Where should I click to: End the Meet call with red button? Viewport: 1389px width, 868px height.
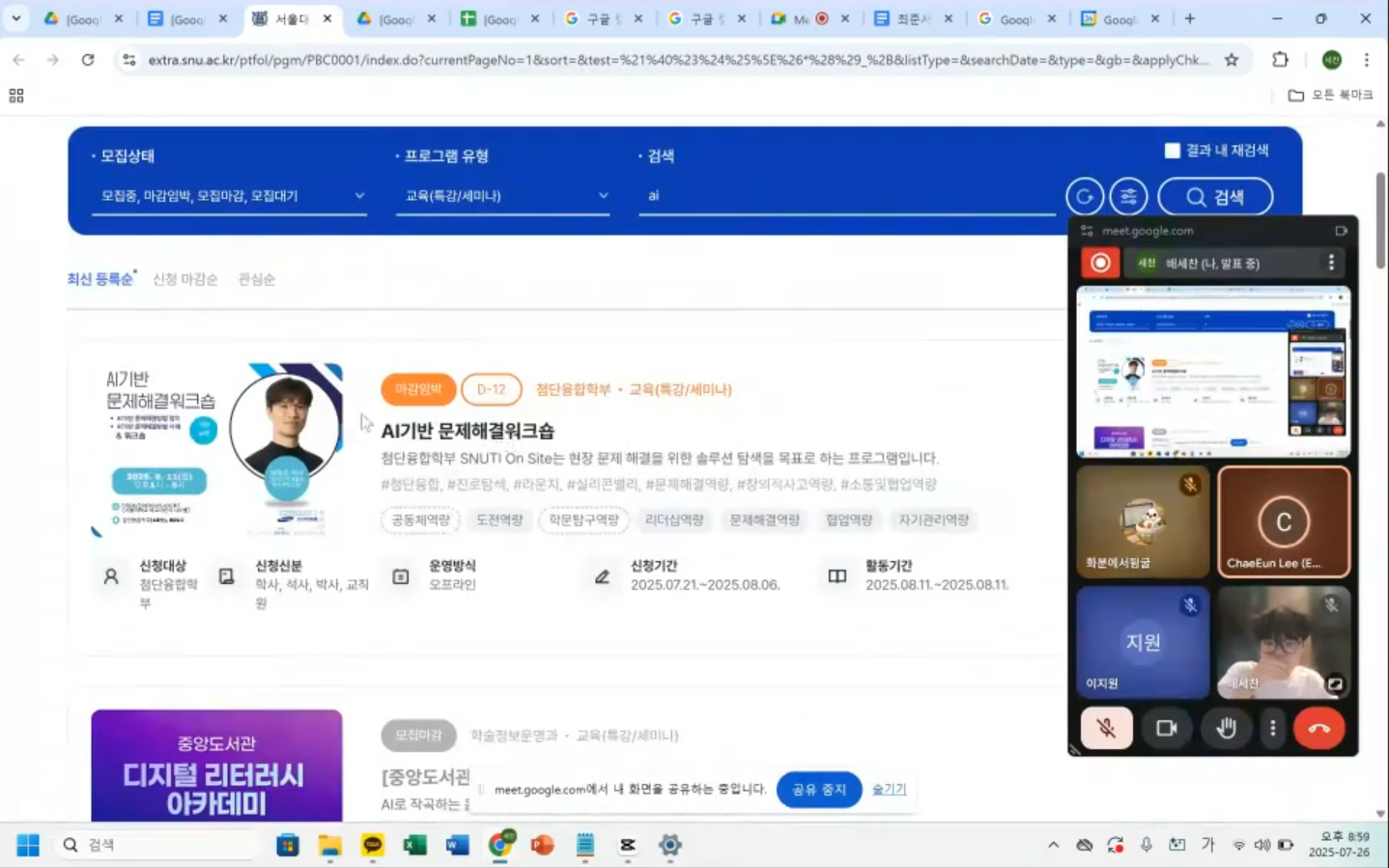click(1318, 729)
